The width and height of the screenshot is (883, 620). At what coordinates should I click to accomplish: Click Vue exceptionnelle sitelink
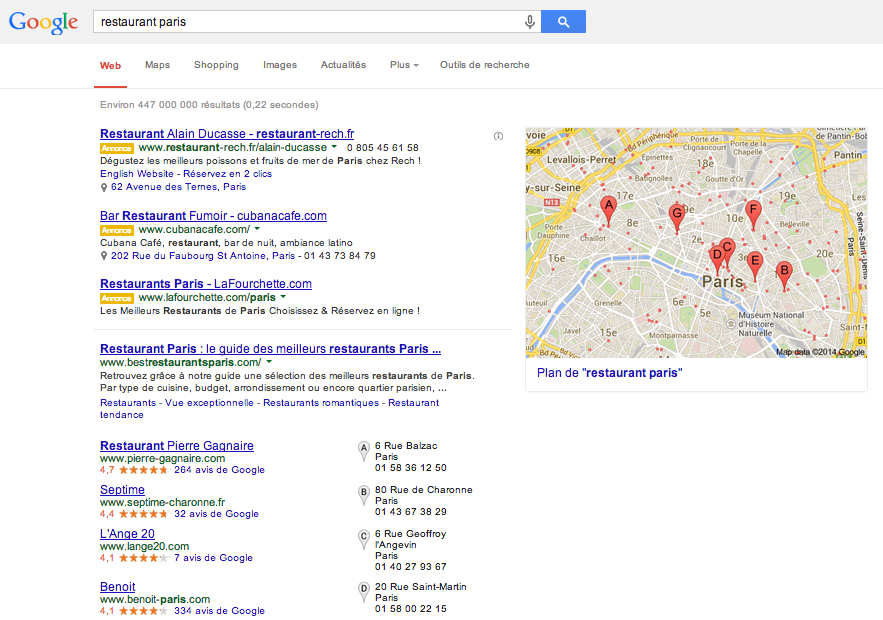pos(209,403)
